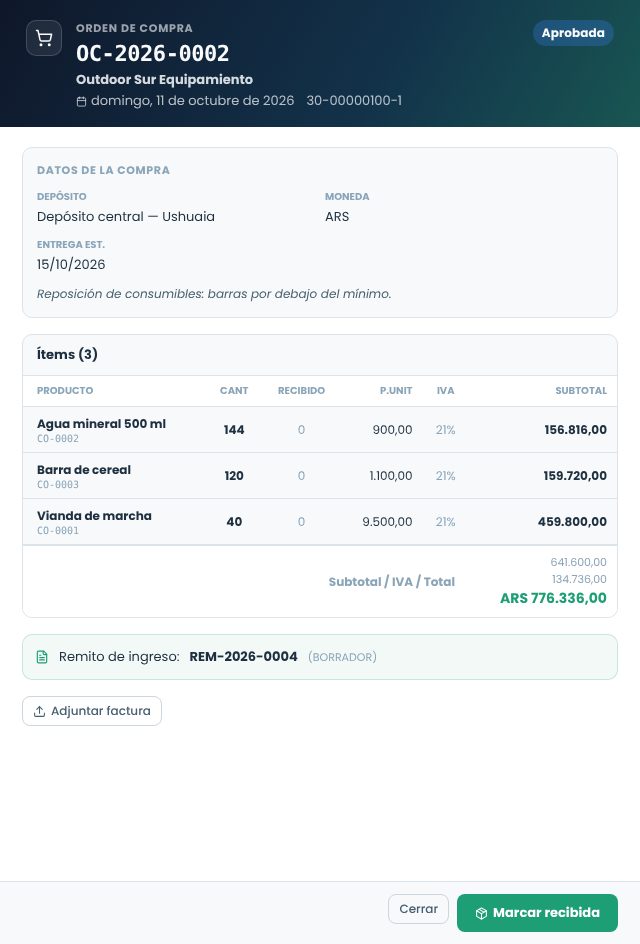Click the upload icon in Adjuntar factura
Image resolution: width=640 pixels, height=944 pixels.
(x=39, y=712)
